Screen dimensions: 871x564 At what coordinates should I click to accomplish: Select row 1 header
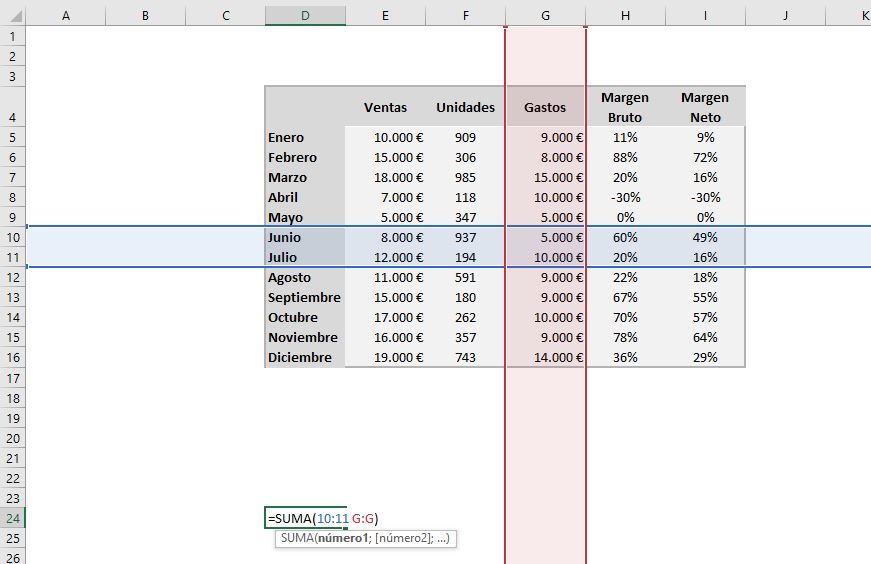[13, 37]
